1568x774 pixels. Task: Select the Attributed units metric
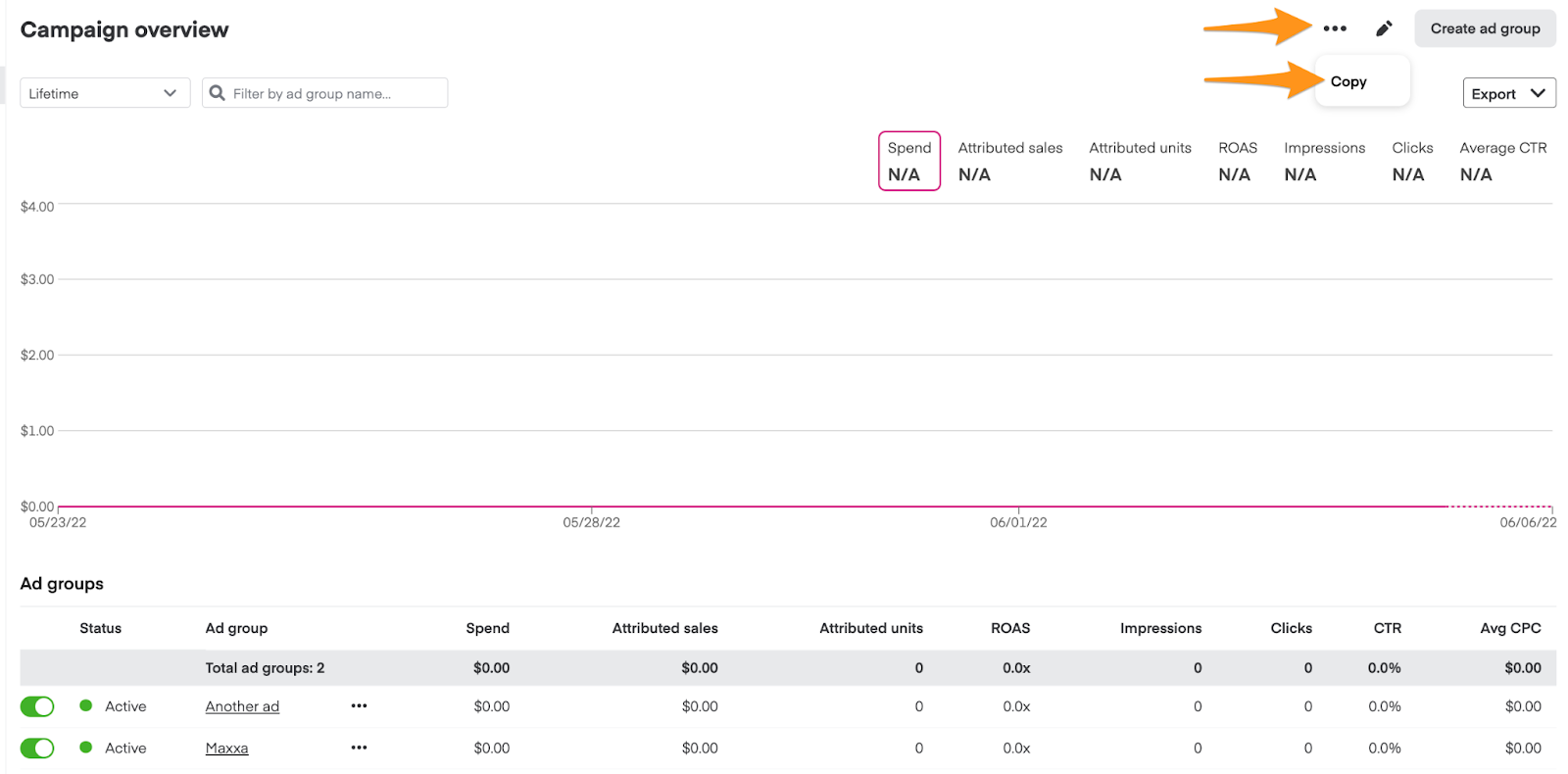click(1141, 161)
